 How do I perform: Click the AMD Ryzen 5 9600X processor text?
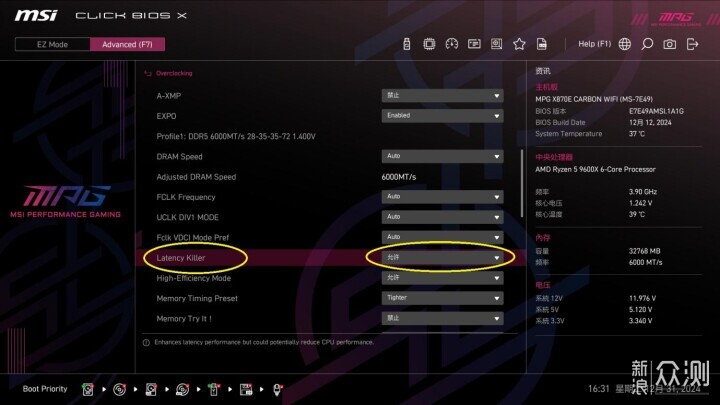(595, 169)
